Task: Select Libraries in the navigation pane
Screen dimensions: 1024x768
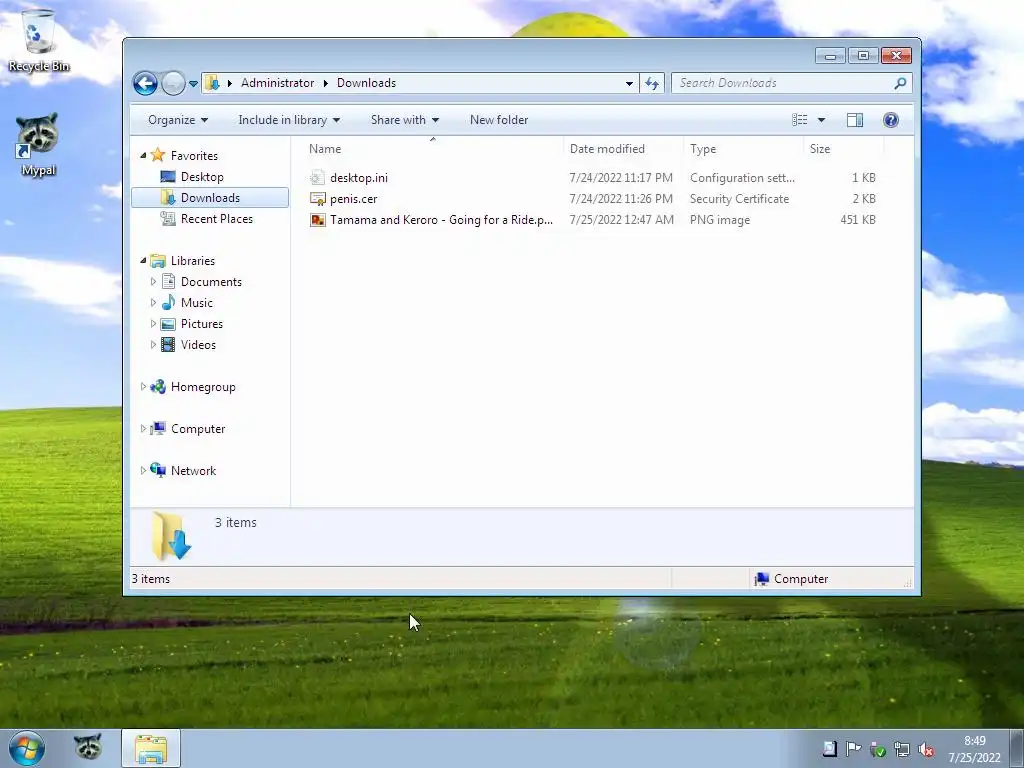Action: pos(193,261)
